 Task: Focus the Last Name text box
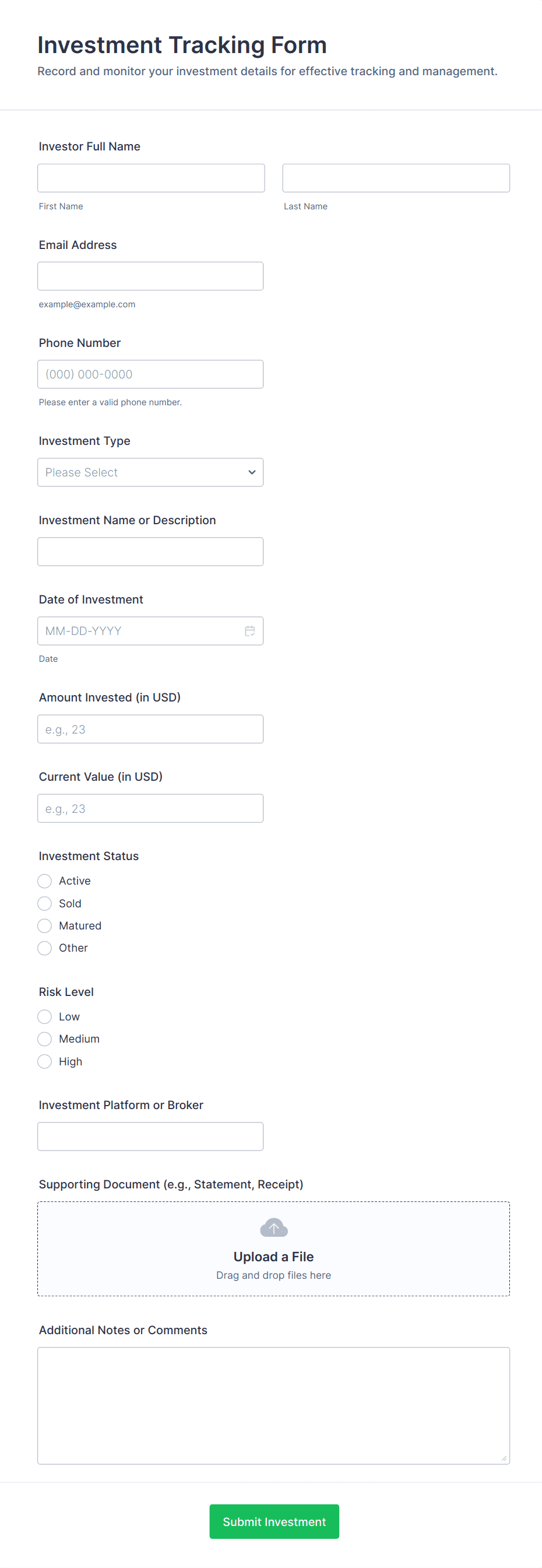click(x=395, y=178)
